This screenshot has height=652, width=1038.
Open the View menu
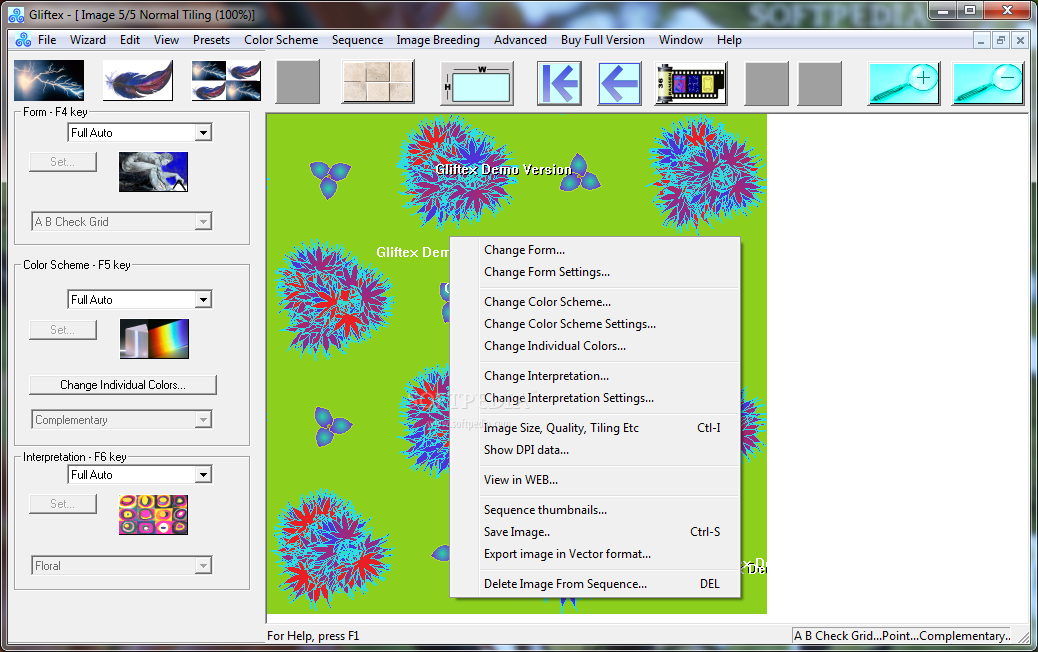(166, 40)
